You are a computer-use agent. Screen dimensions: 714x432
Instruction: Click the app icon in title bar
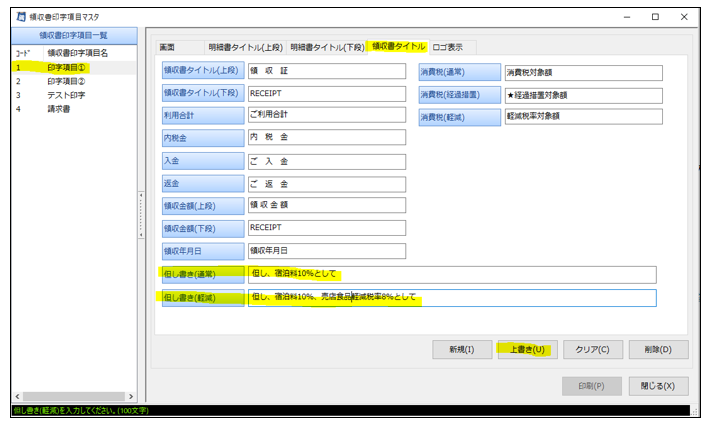tap(20, 17)
